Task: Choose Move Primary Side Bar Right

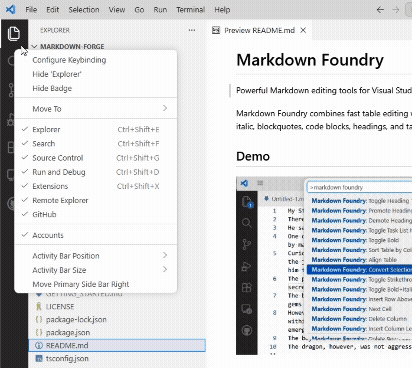Action: point(96,284)
